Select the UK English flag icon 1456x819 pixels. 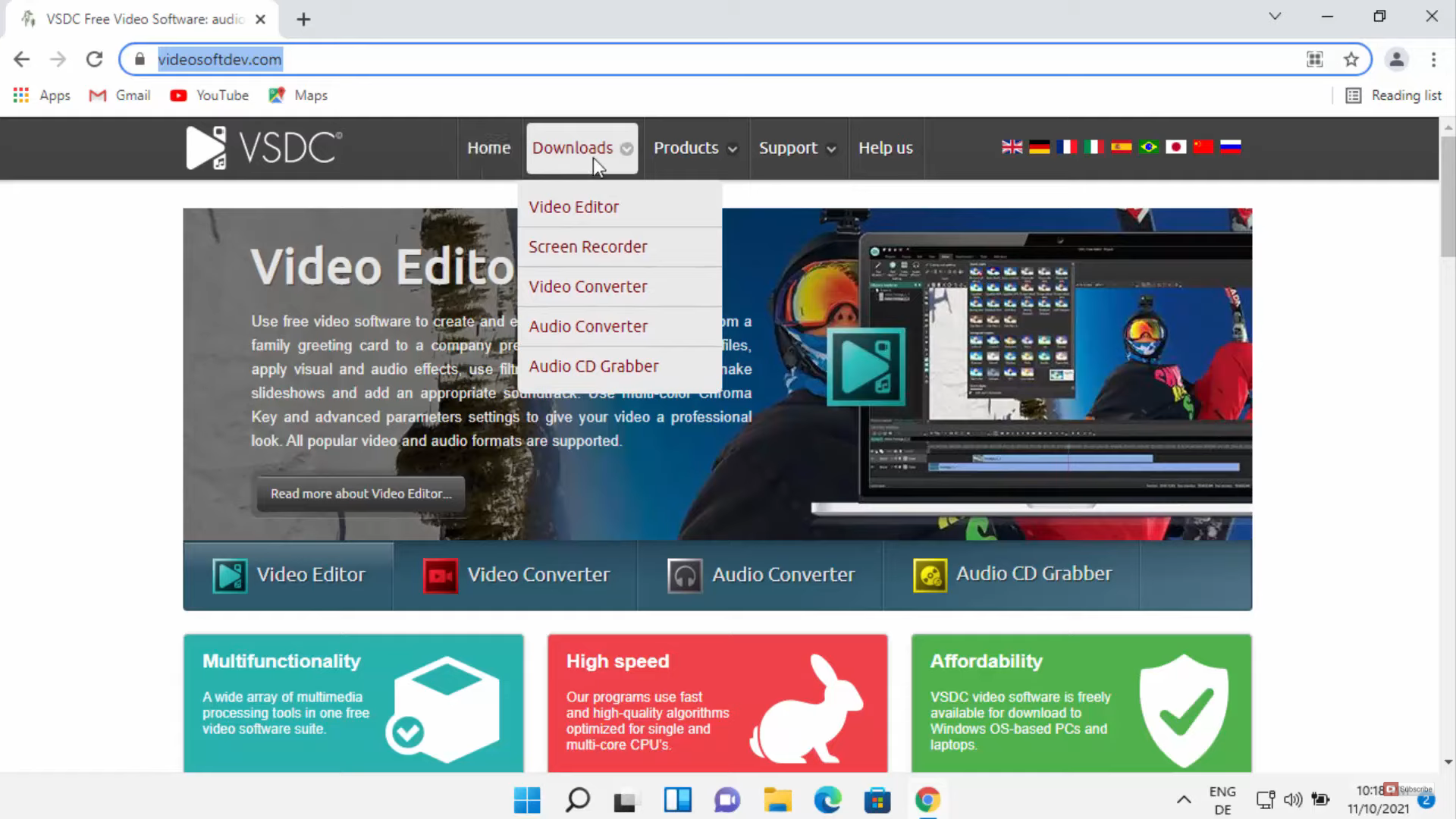pyautogui.click(x=1012, y=147)
